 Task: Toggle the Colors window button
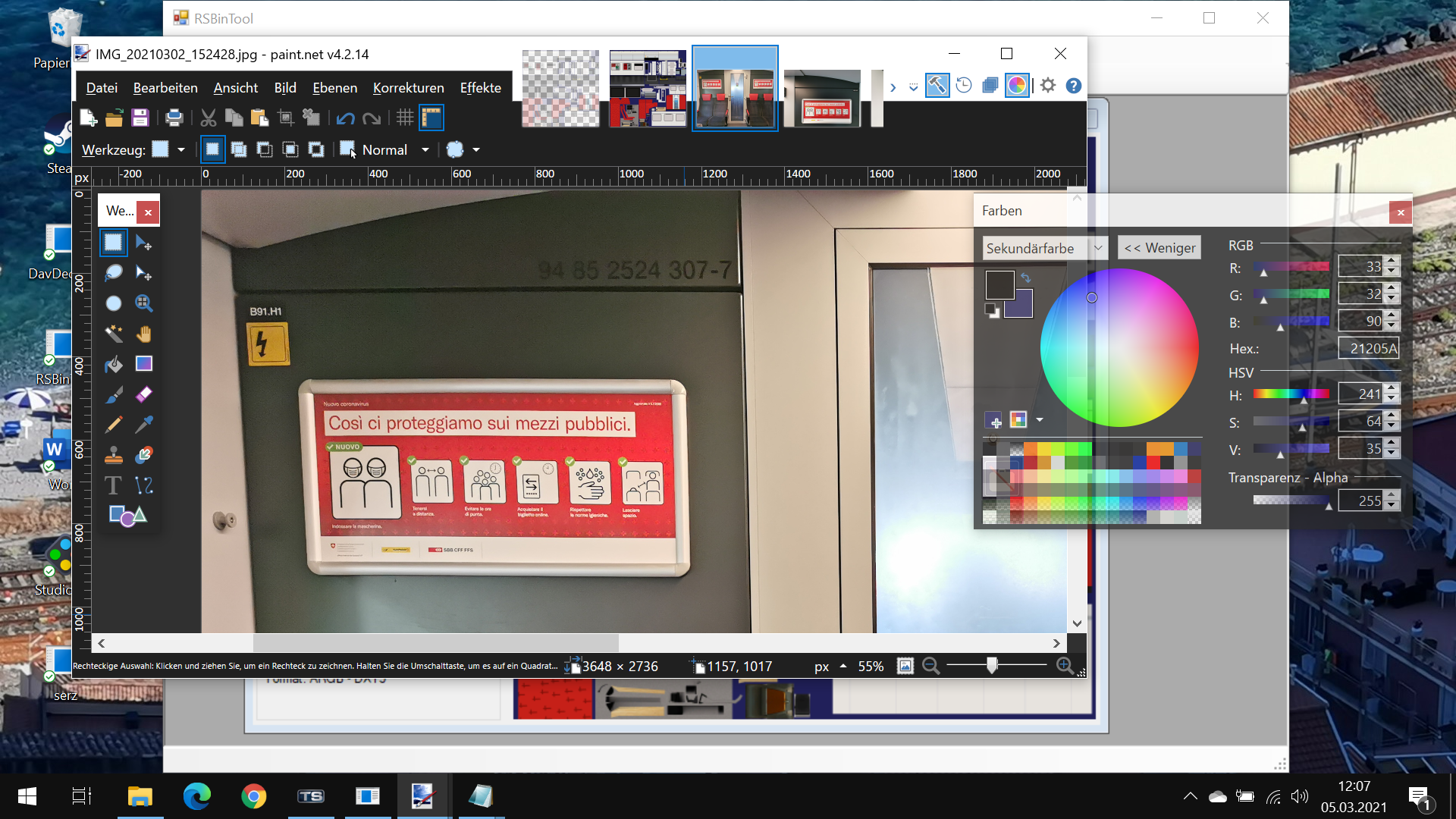1016,86
